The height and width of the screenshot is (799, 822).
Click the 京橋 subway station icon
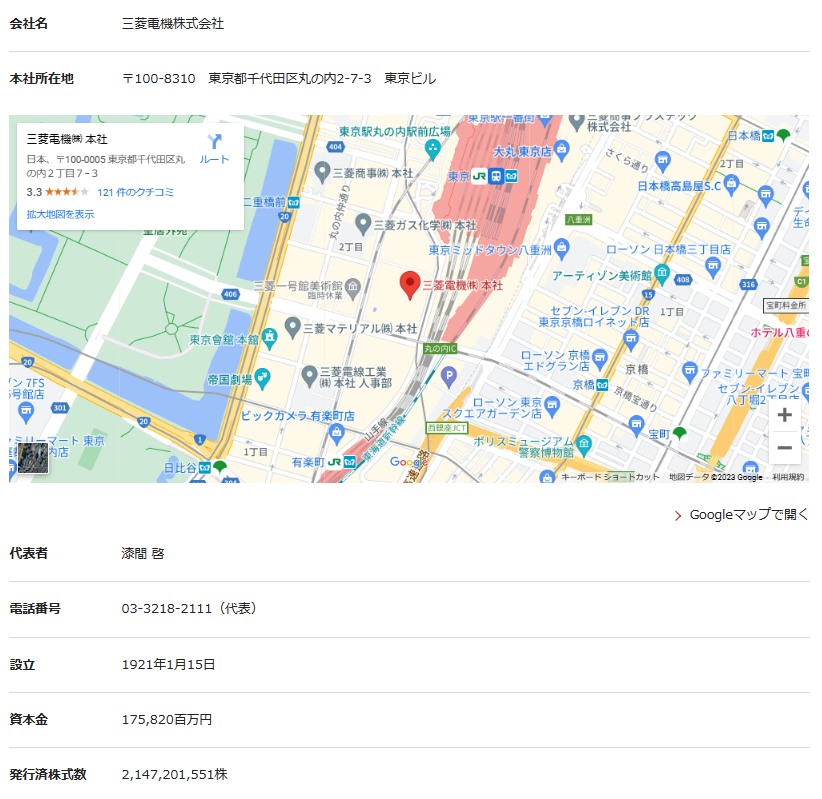602,385
